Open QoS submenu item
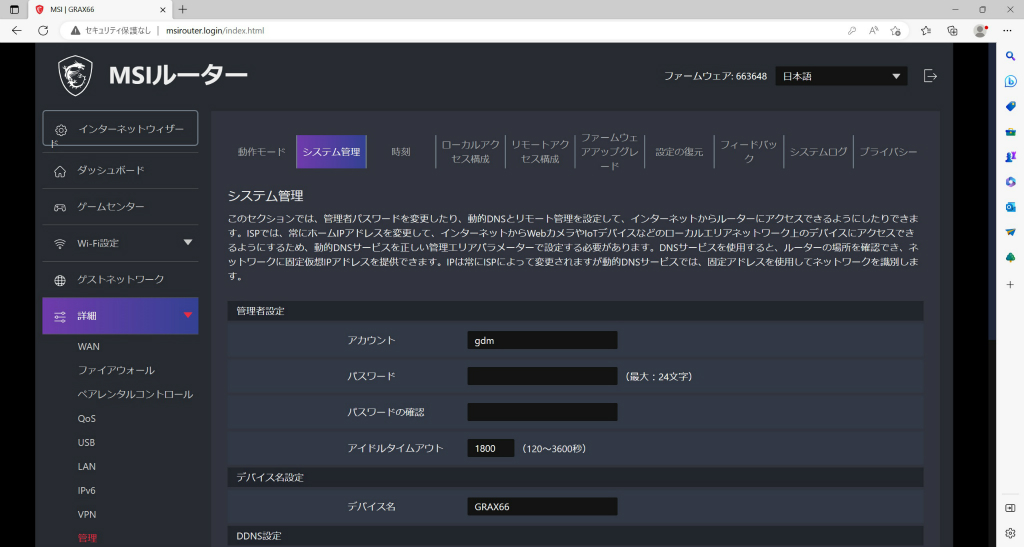Image resolution: width=1024 pixels, height=547 pixels. click(86, 419)
